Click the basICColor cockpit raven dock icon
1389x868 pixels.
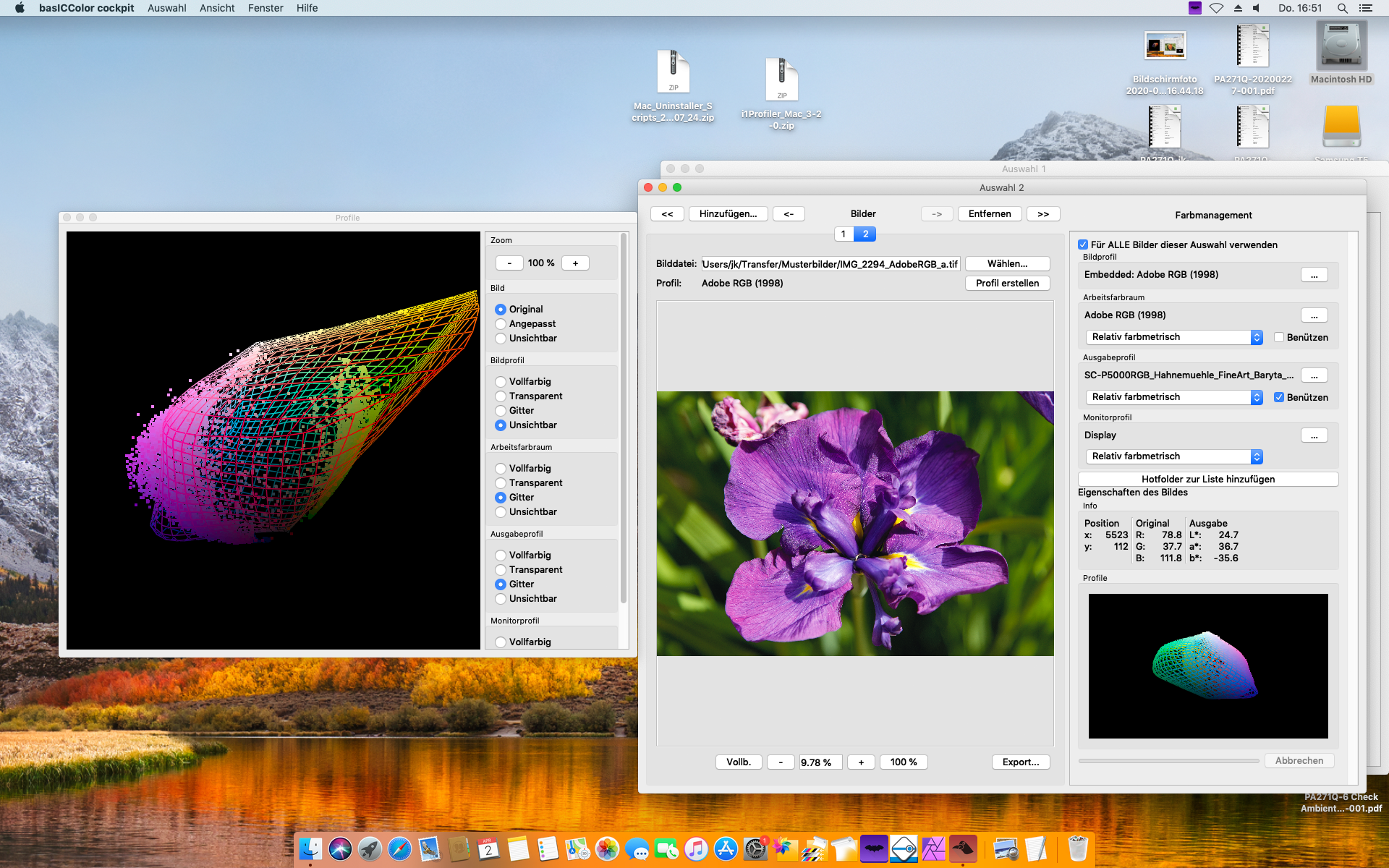pyautogui.click(x=963, y=848)
